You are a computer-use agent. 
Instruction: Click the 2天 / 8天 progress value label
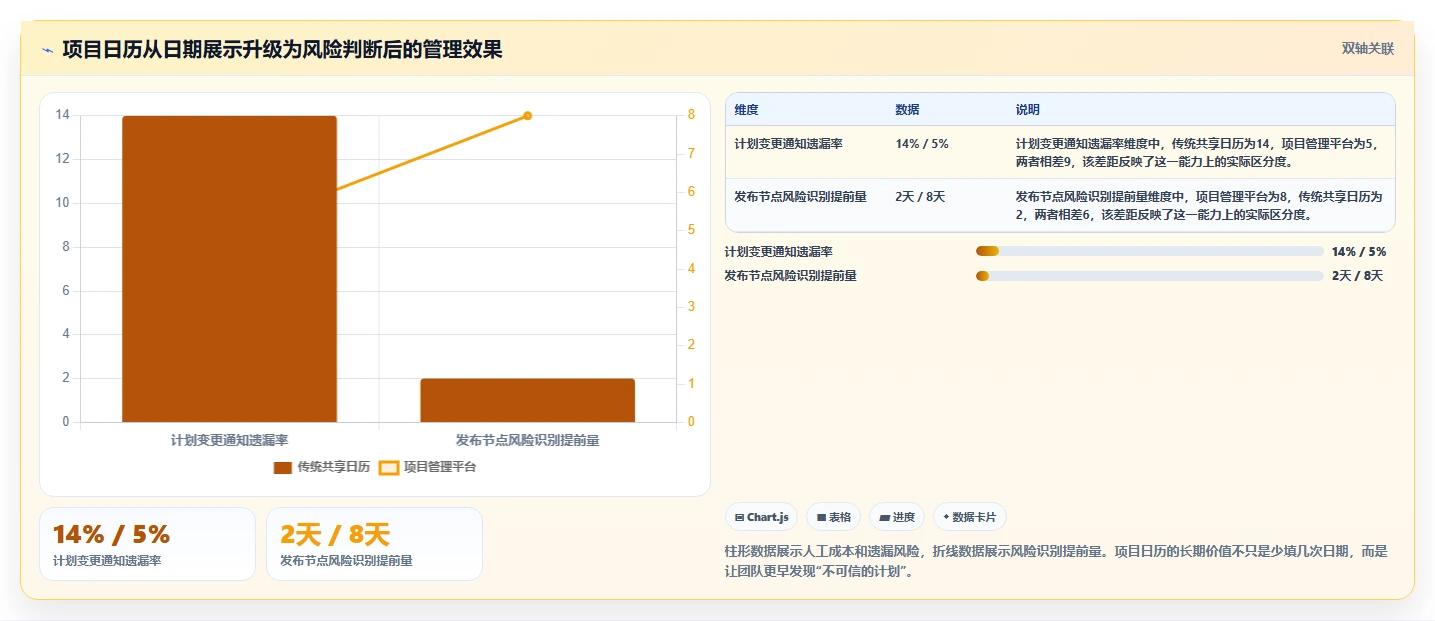tap(1357, 276)
